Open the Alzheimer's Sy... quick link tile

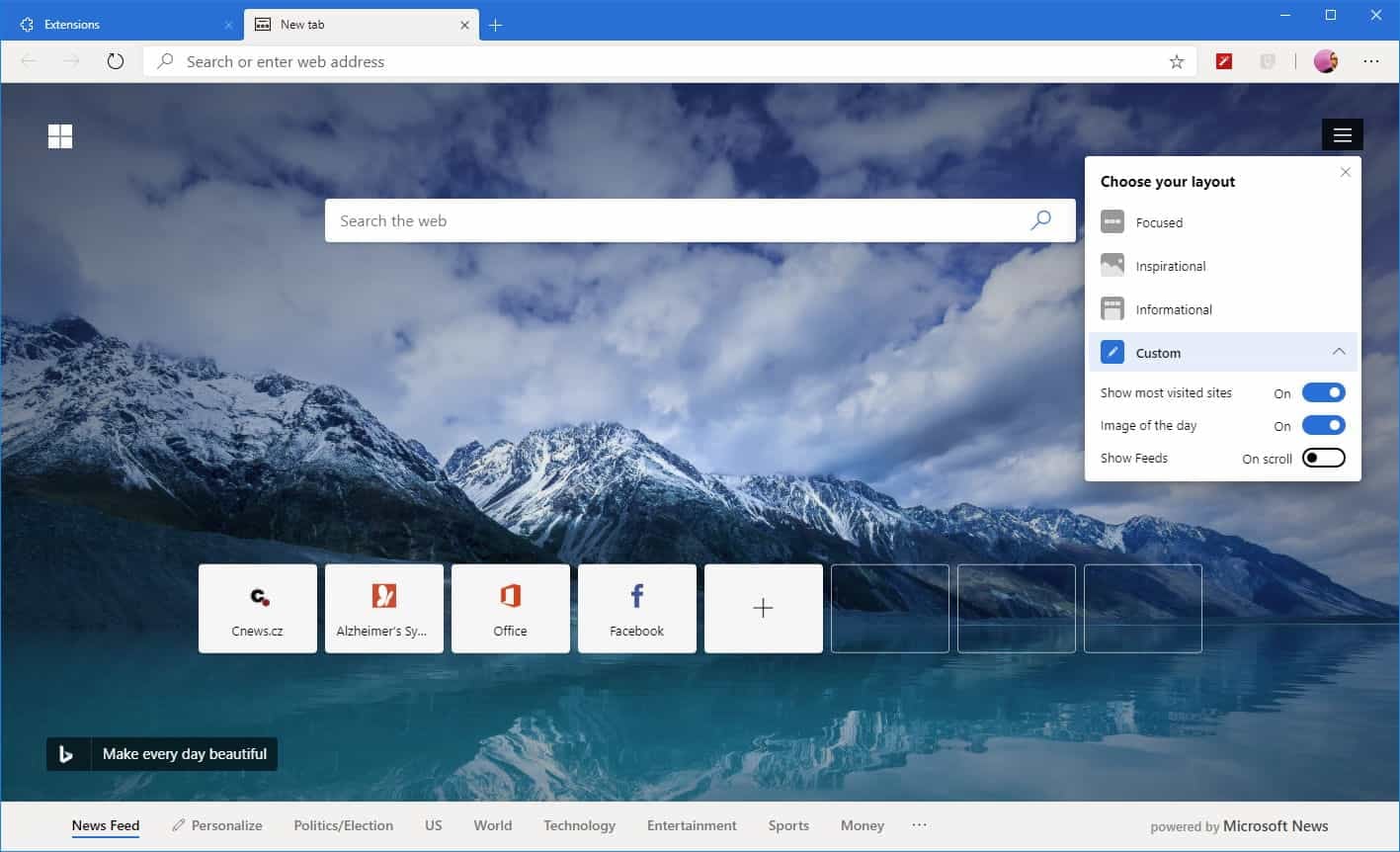click(384, 609)
